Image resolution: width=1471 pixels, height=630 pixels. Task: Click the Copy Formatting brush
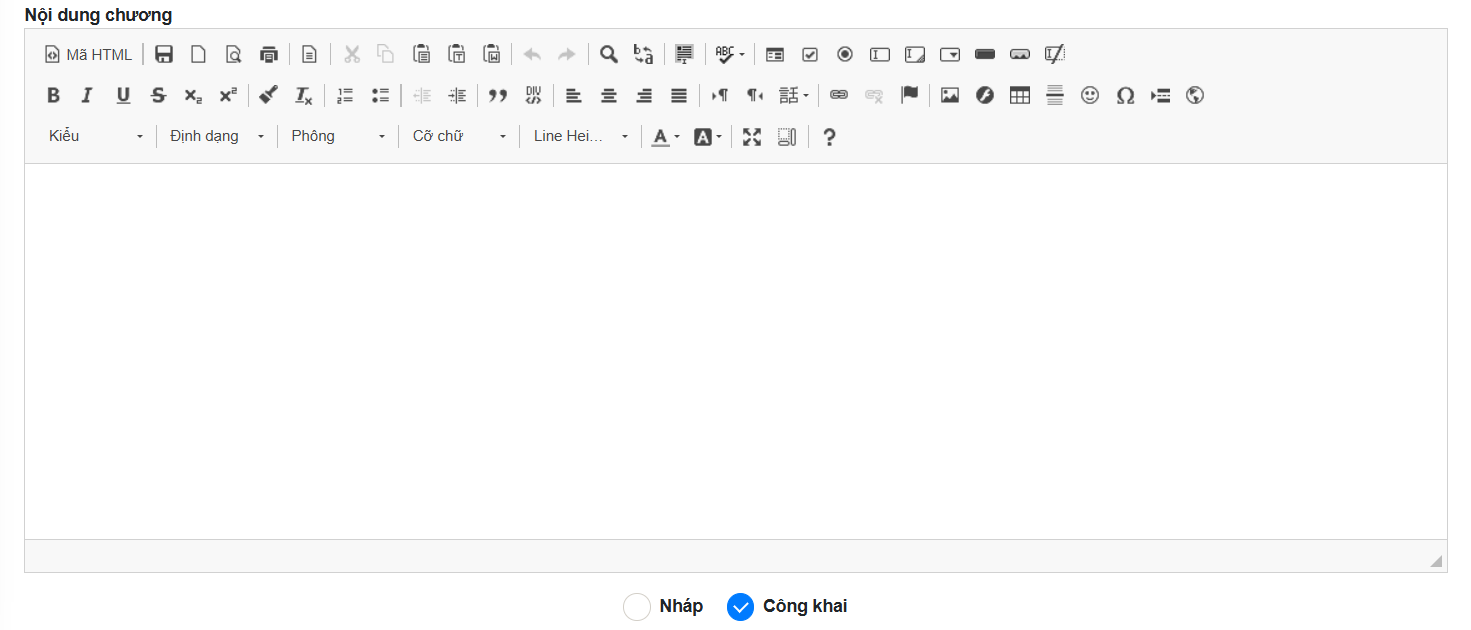[x=268, y=95]
